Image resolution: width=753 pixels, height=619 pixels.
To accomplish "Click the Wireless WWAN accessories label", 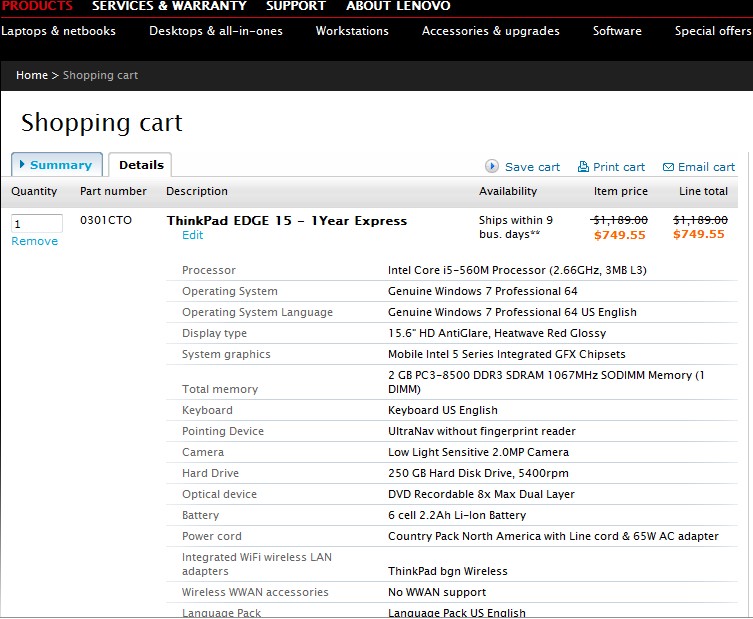I will pos(255,592).
